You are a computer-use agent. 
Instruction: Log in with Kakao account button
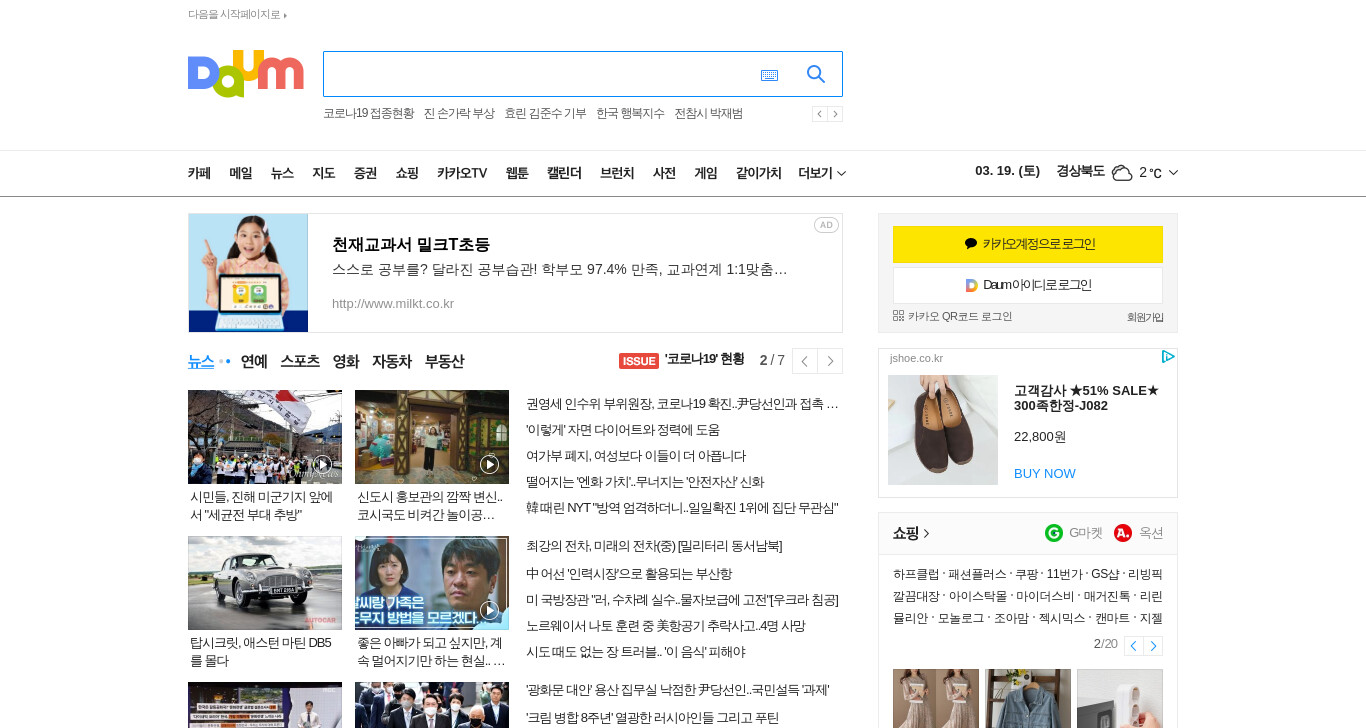pos(1028,244)
